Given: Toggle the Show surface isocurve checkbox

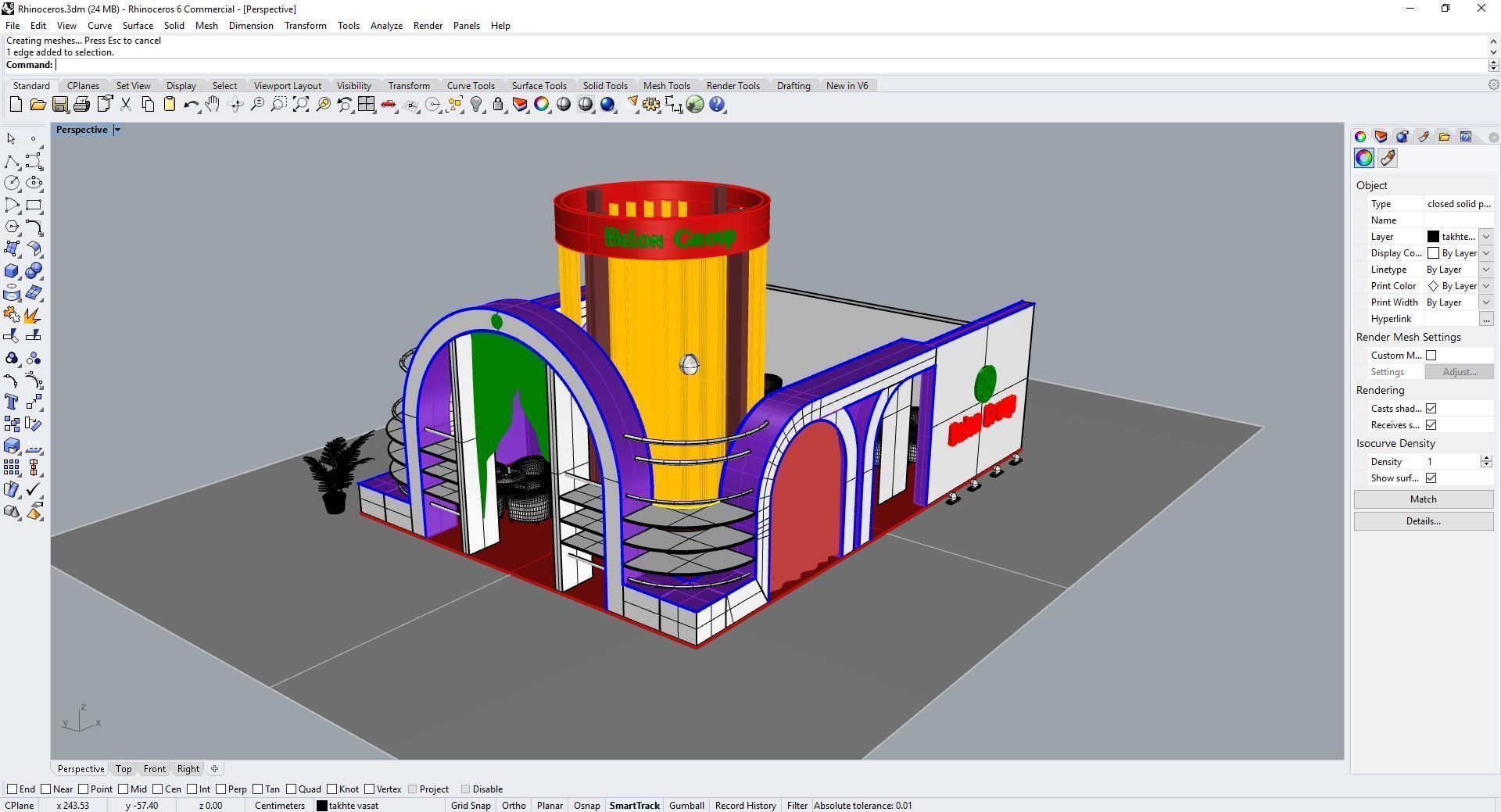Looking at the screenshot, I should point(1431,478).
